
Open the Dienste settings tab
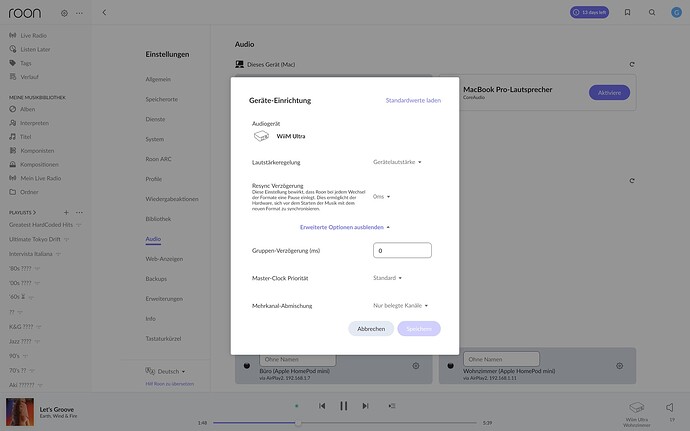(155, 119)
